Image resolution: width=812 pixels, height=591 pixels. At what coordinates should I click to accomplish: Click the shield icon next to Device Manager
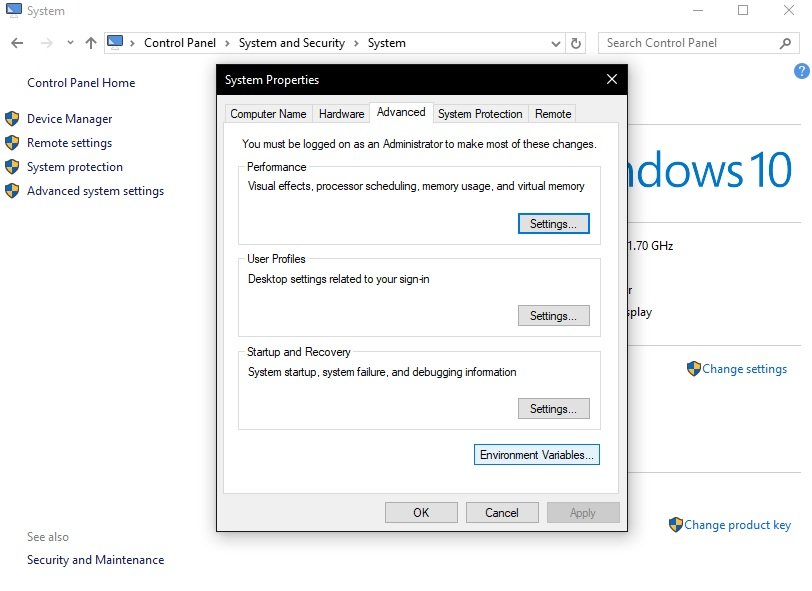(12, 119)
